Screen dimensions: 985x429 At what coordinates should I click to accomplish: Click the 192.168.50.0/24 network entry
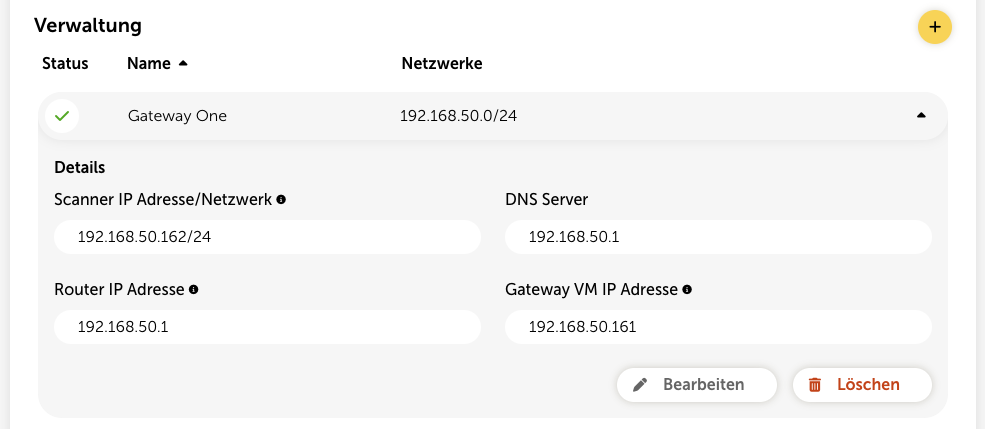click(458, 116)
